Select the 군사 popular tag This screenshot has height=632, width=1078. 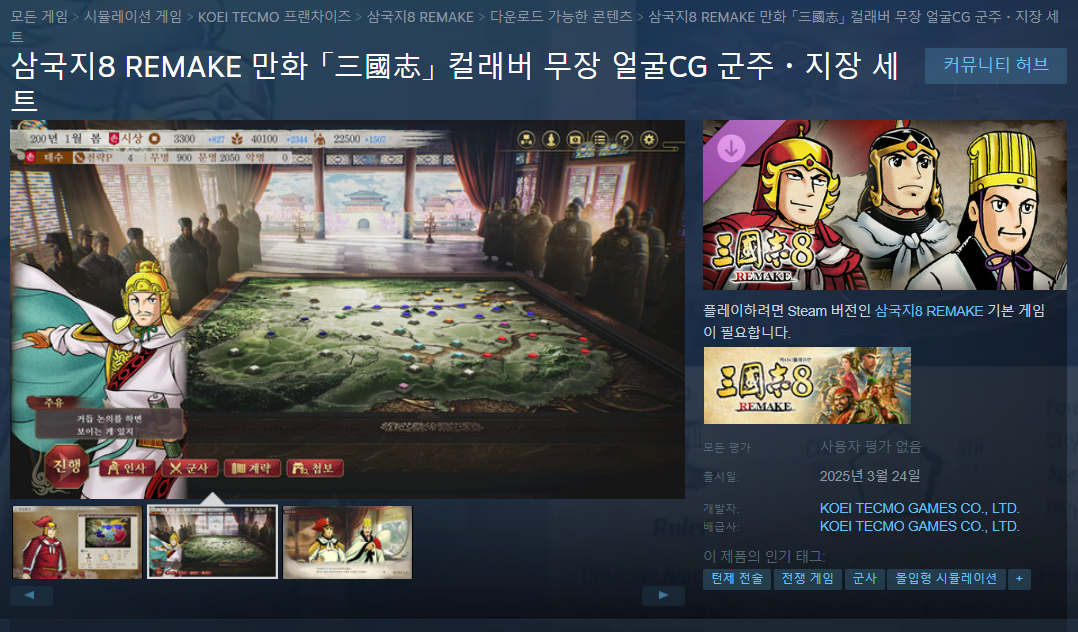(x=864, y=579)
